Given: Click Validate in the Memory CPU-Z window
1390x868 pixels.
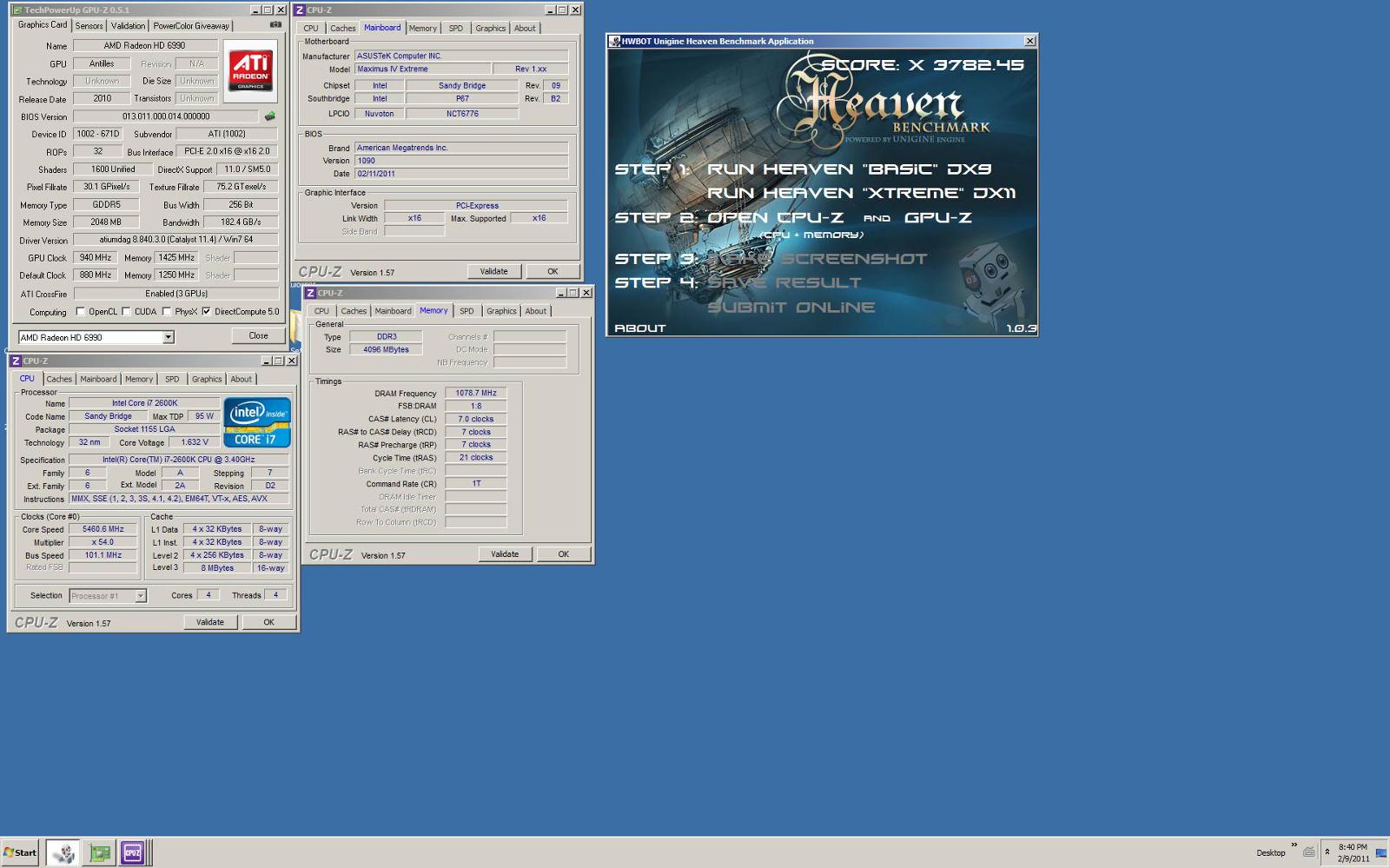Looking at the screenshot, I should click(x=505, y=554).
